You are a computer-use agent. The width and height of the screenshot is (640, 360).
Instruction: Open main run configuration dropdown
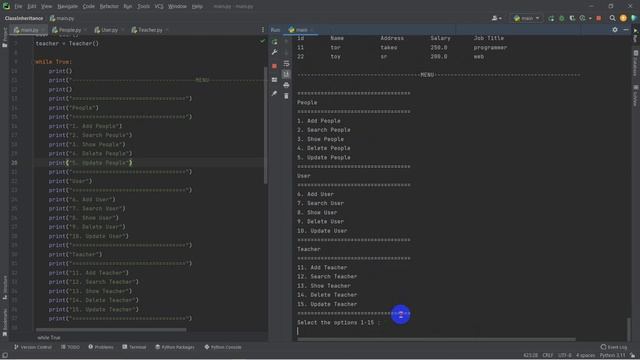[x=527, y=18]
